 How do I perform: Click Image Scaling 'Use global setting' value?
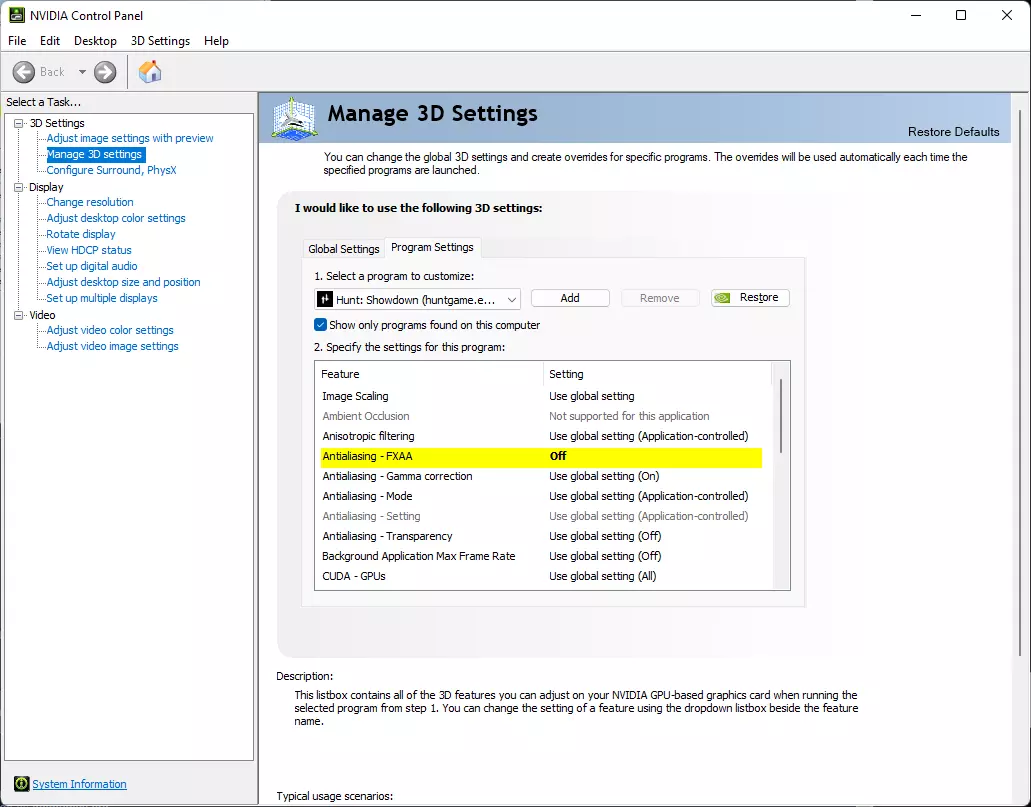pyautogui.click(x=592, y=396)
